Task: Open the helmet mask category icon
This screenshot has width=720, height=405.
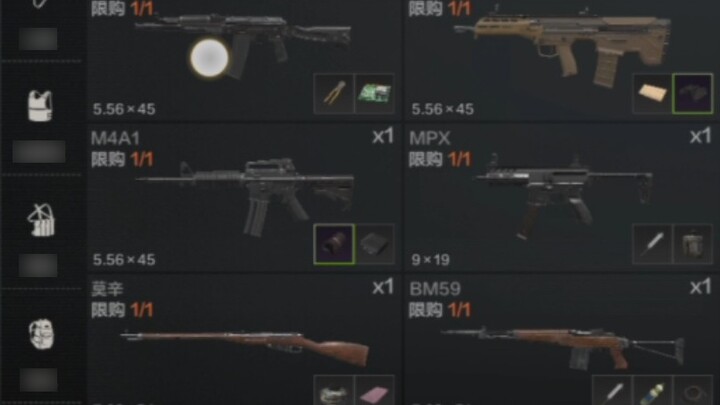Action: (41, 334)
